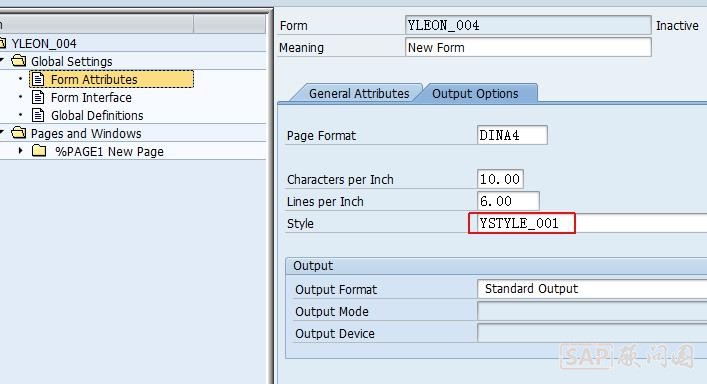Viewport: 707px width, 384px height.
Task: Click the Form name field YLEON_004
Action: click(528, 25)
